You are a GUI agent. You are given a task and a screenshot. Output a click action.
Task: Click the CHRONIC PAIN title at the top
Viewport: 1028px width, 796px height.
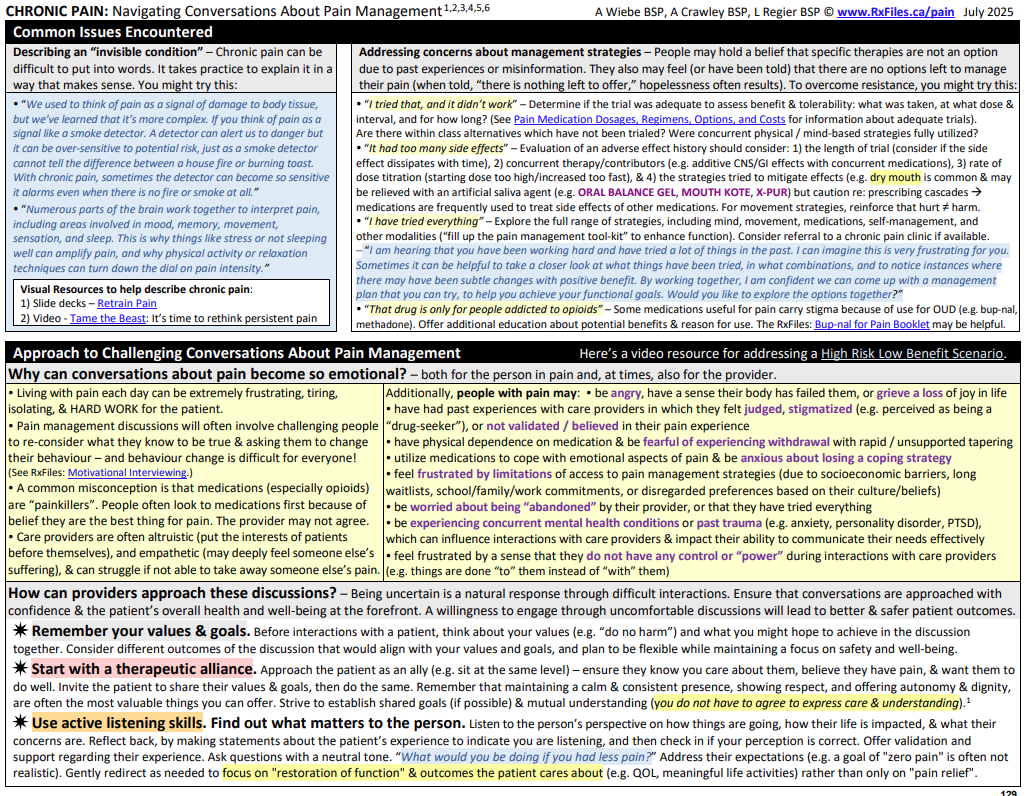(x=57, y=12)
